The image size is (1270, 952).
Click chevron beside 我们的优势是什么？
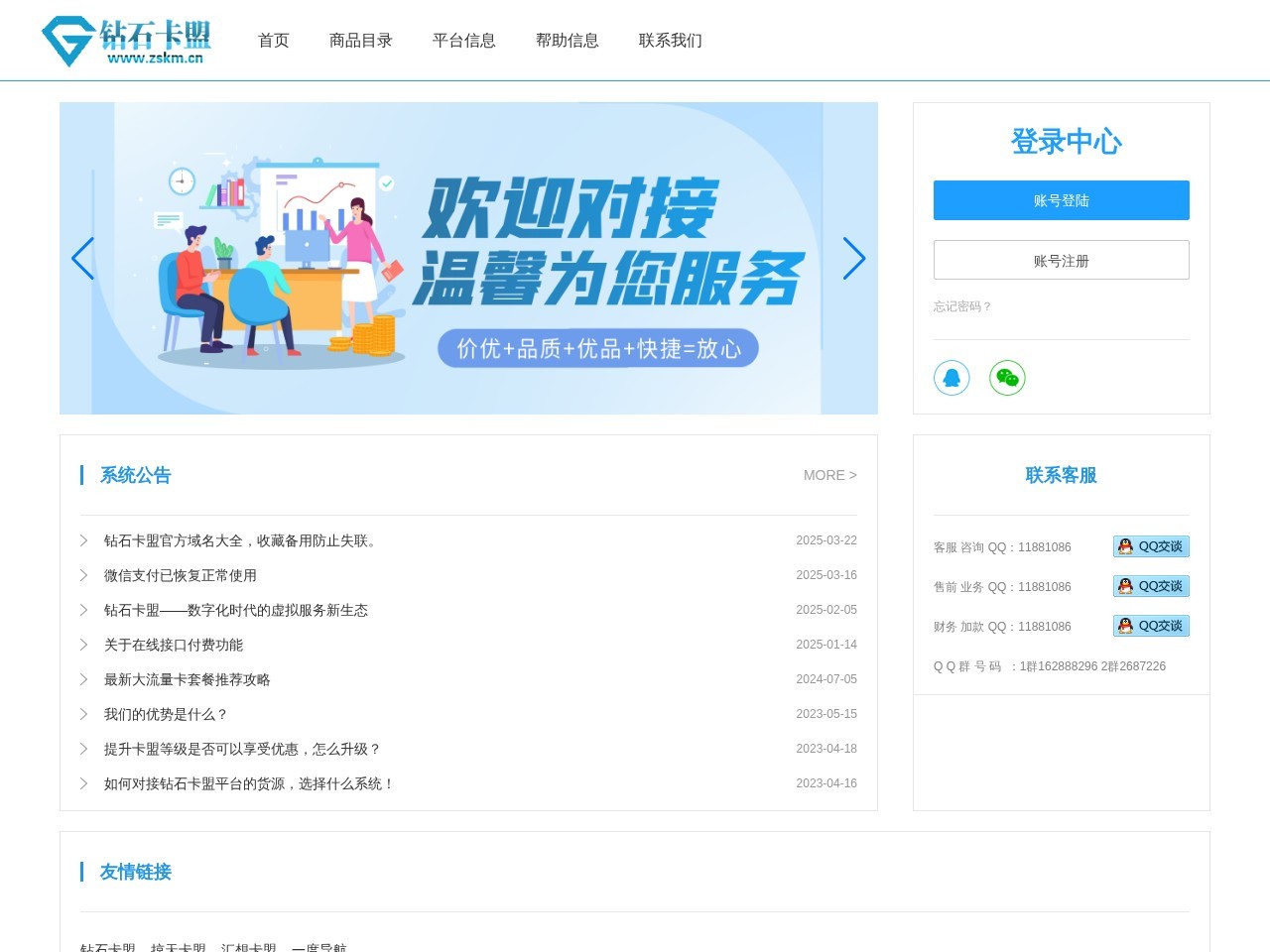click(84, 714)
